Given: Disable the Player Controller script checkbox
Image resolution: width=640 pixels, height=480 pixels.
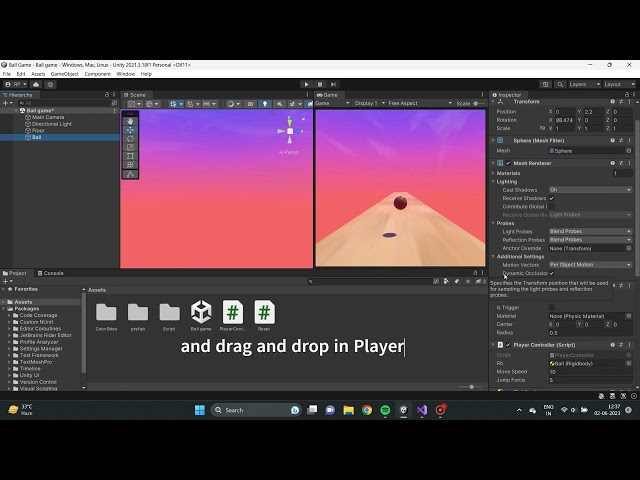Looking at the screenshot, I should point(508,345).
